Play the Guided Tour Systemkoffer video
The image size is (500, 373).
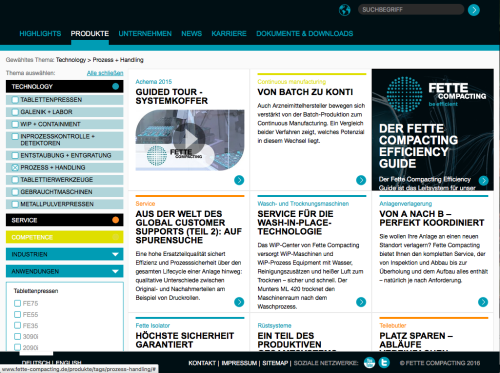point(189,139)
